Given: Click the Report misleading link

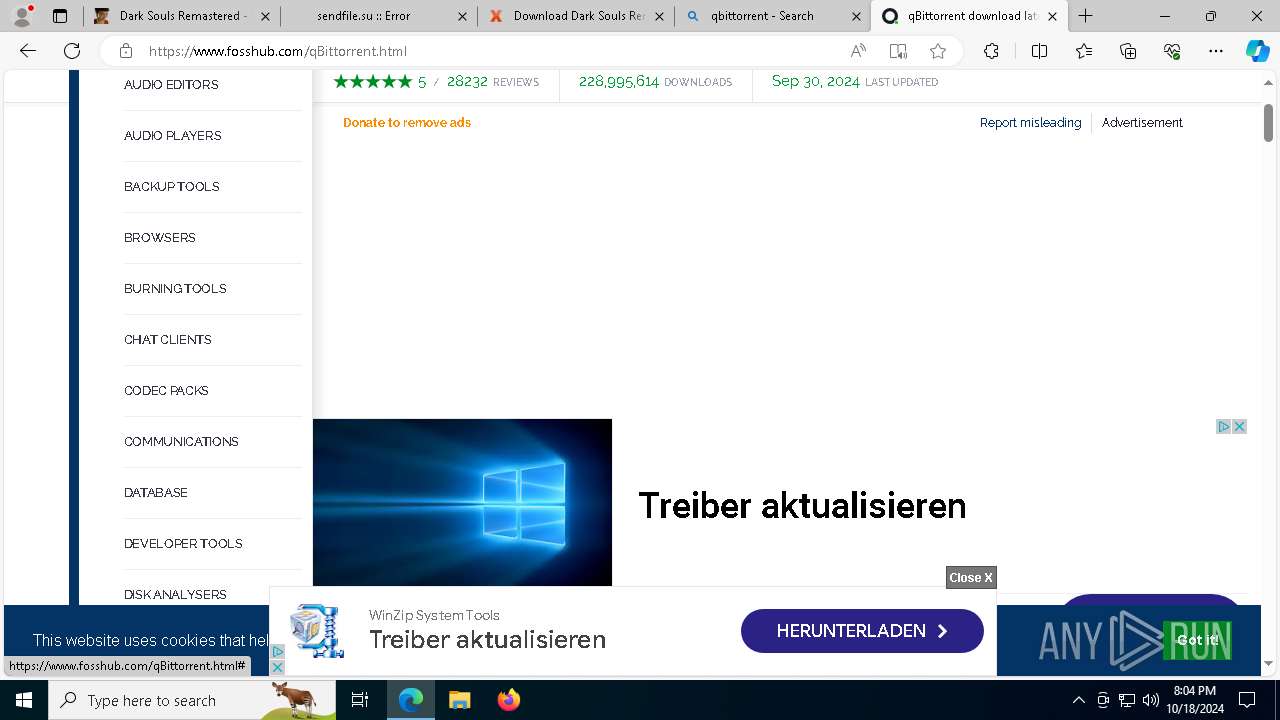Looking at the screenshot, I should pos(1030,123).
